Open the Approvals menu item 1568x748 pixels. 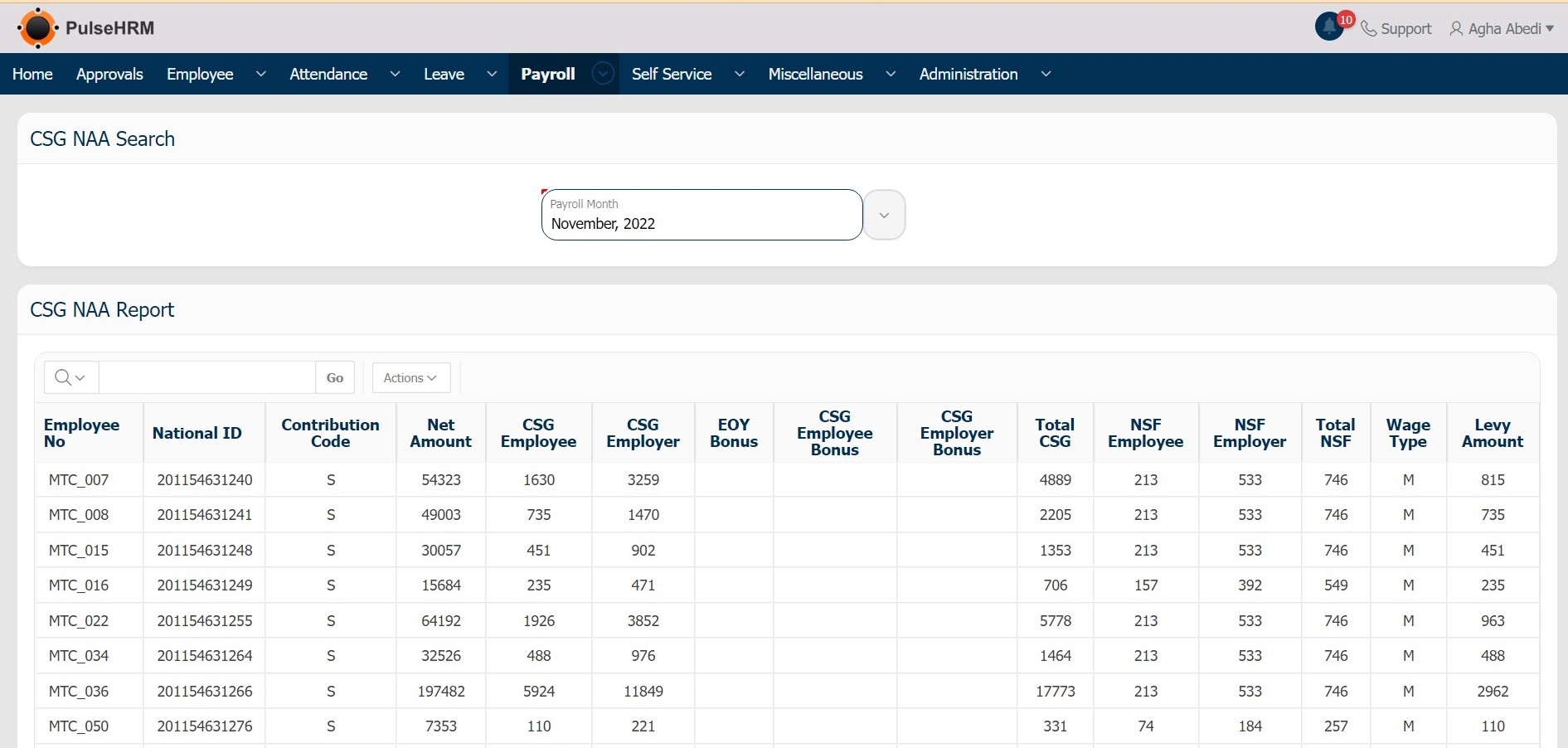pyautogui.click(x=109, y=74)
